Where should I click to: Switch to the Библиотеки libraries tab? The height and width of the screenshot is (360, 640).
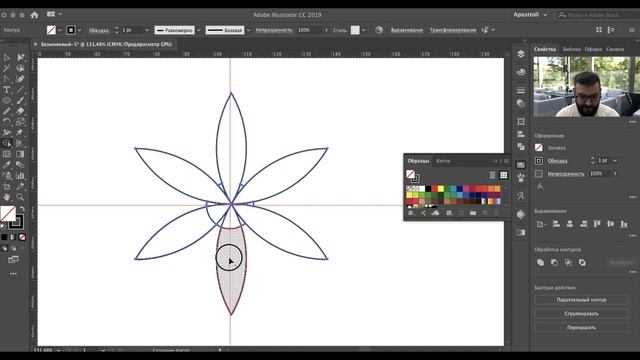pos(571,49)
